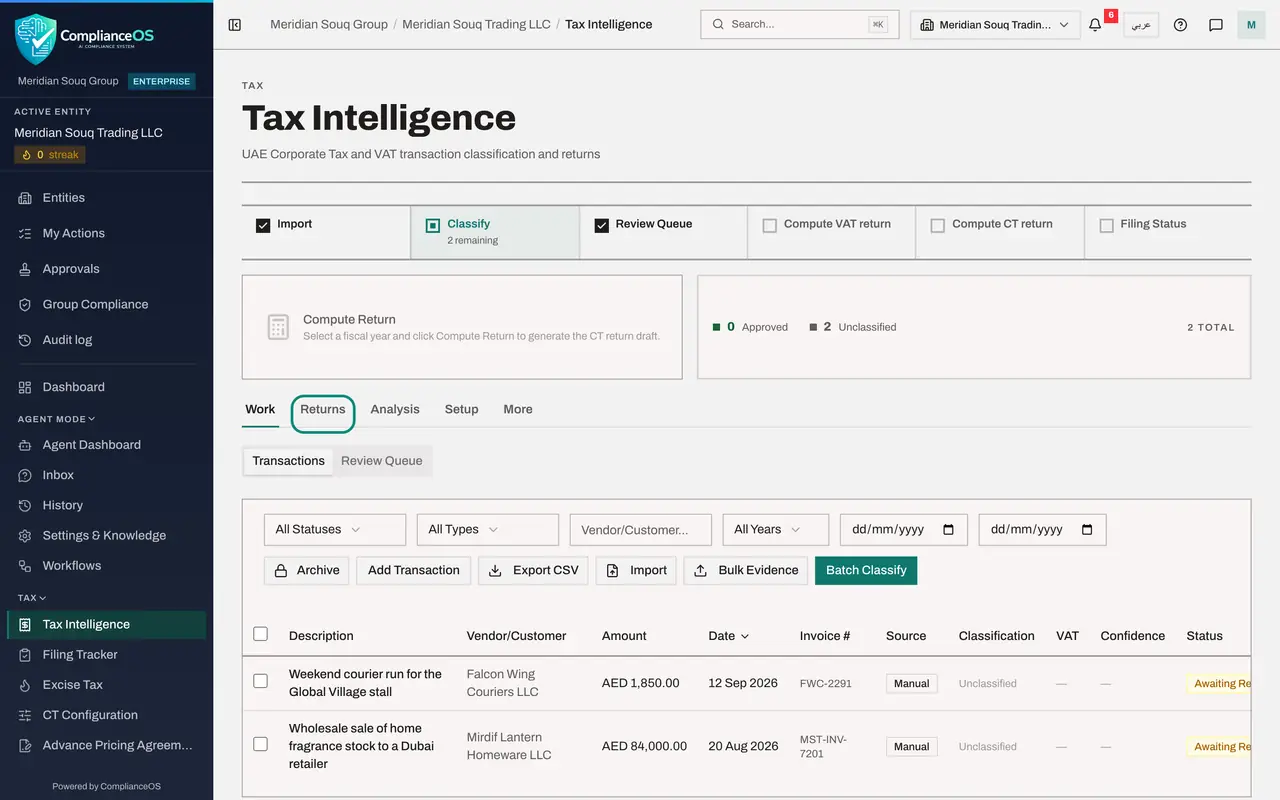1280x800 pixels.
Task: Tick the checkbox for Weekend courier run row
Action: coord(261,681)
